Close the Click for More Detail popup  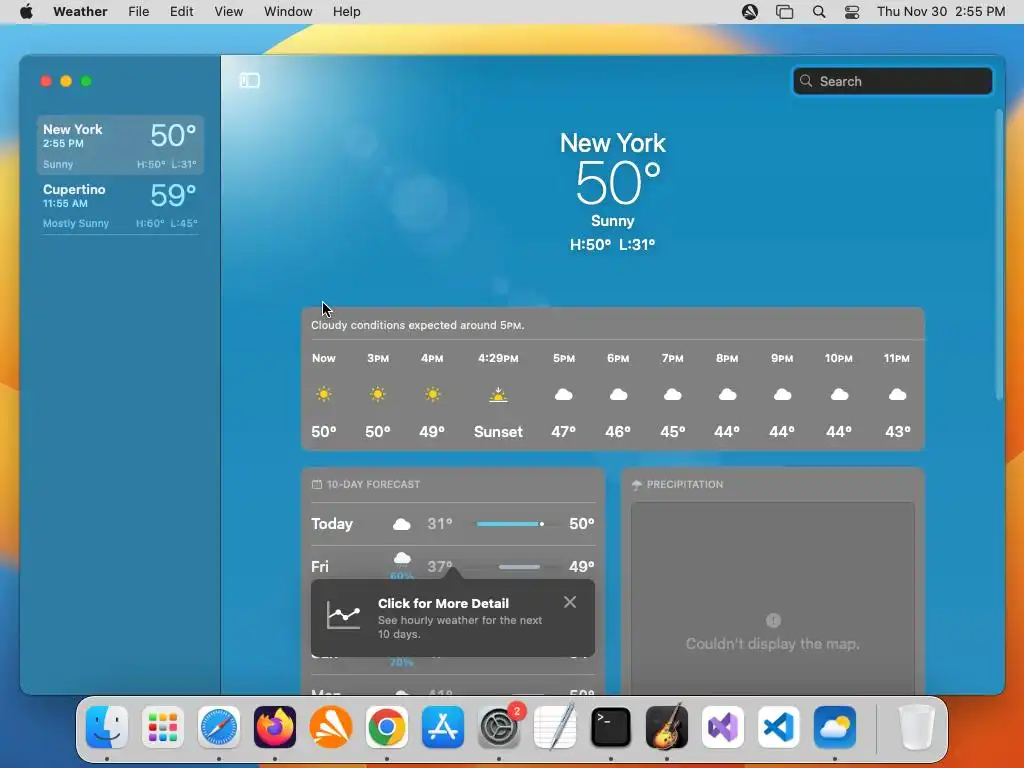[x=569, y=602]
